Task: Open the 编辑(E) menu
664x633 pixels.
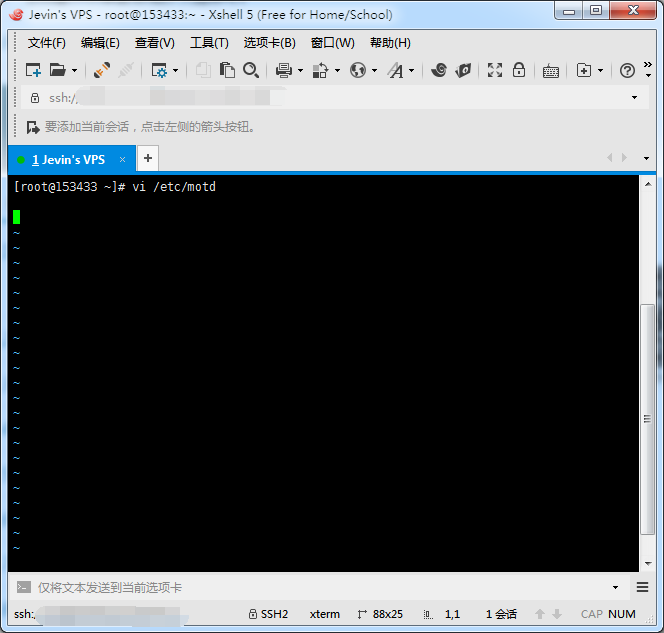Action: click(x=100, y=43)
